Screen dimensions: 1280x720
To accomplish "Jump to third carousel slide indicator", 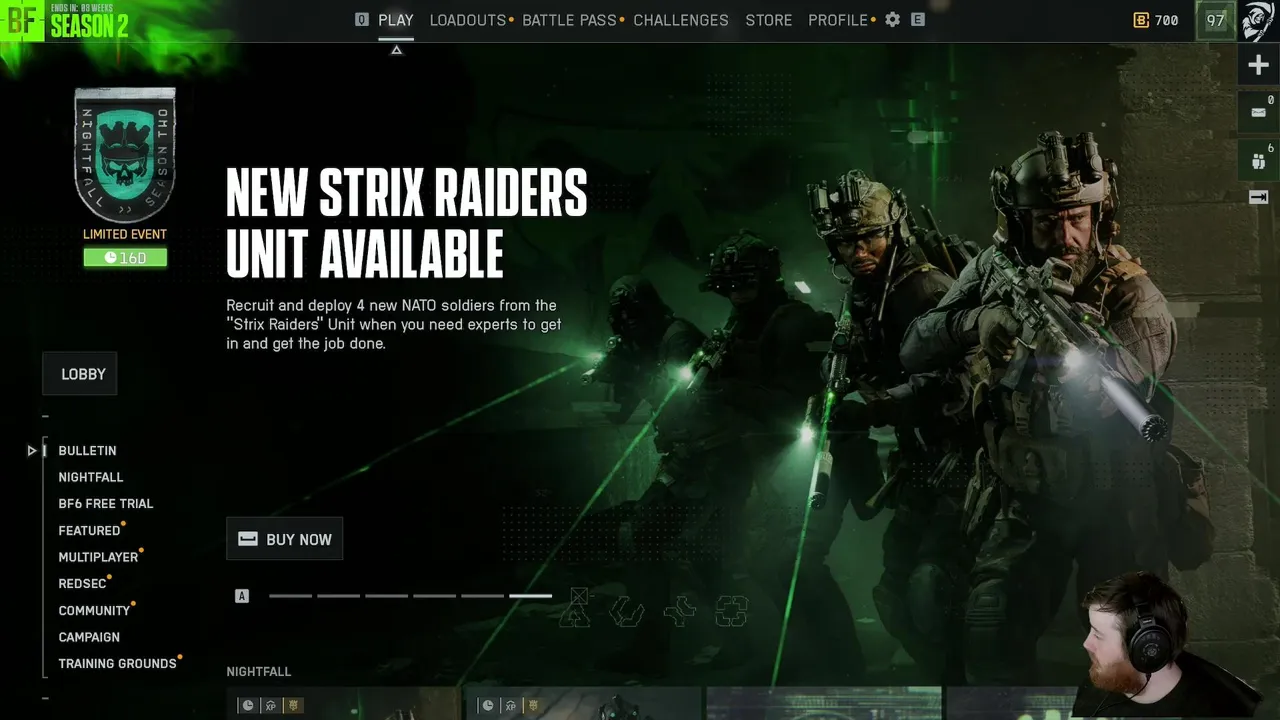I will pyautogui.click(x=386, y=596).
